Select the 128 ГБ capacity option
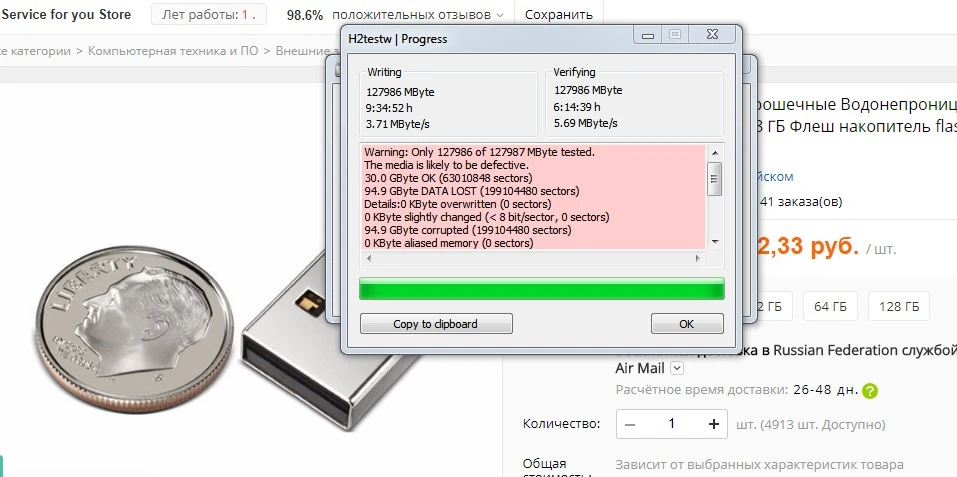Image resolution: width=957 pixels, height=477 pixels. click(899, 306)
